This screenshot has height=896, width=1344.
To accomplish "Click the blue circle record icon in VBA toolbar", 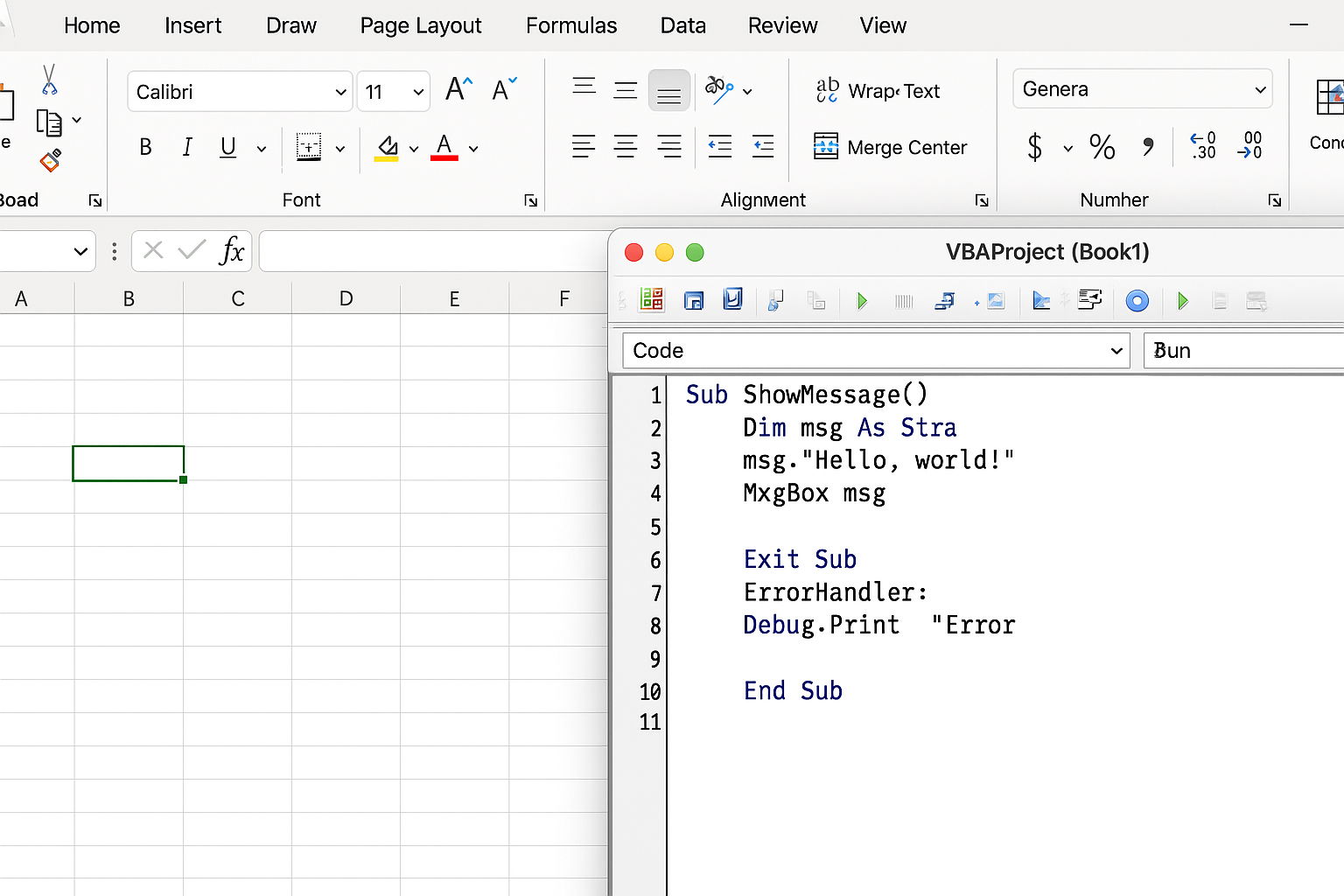I will (1137, 301).
